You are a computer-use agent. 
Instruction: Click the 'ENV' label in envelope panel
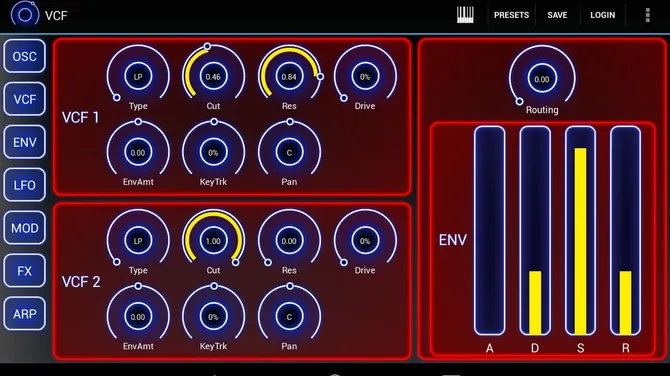[453, 240]
